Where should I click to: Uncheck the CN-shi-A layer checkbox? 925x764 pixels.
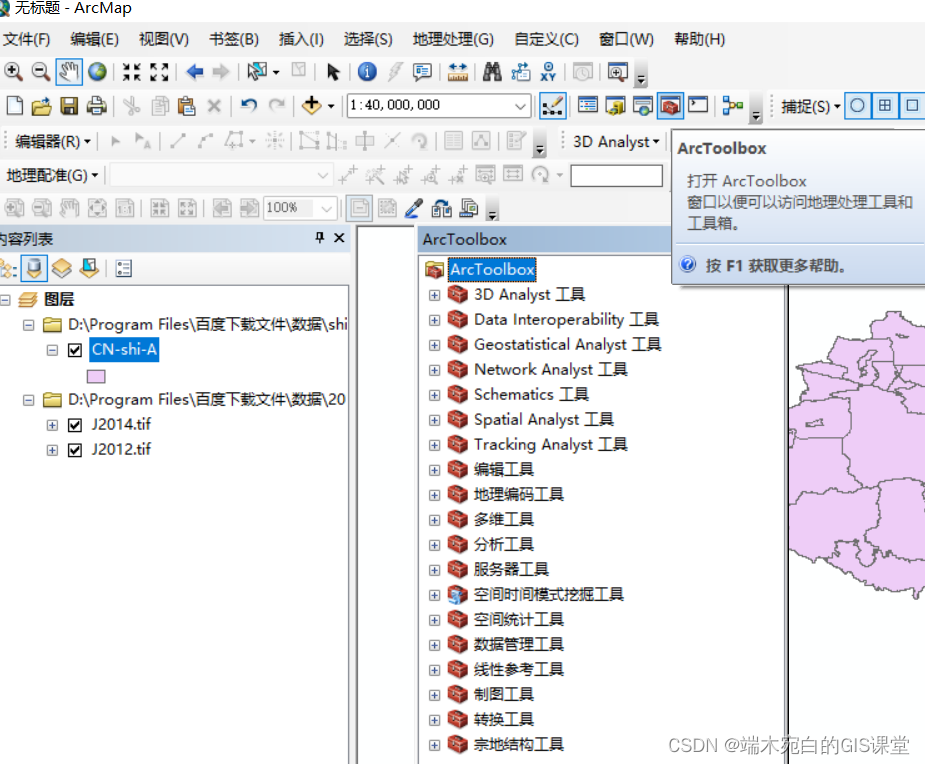[75, 350]
